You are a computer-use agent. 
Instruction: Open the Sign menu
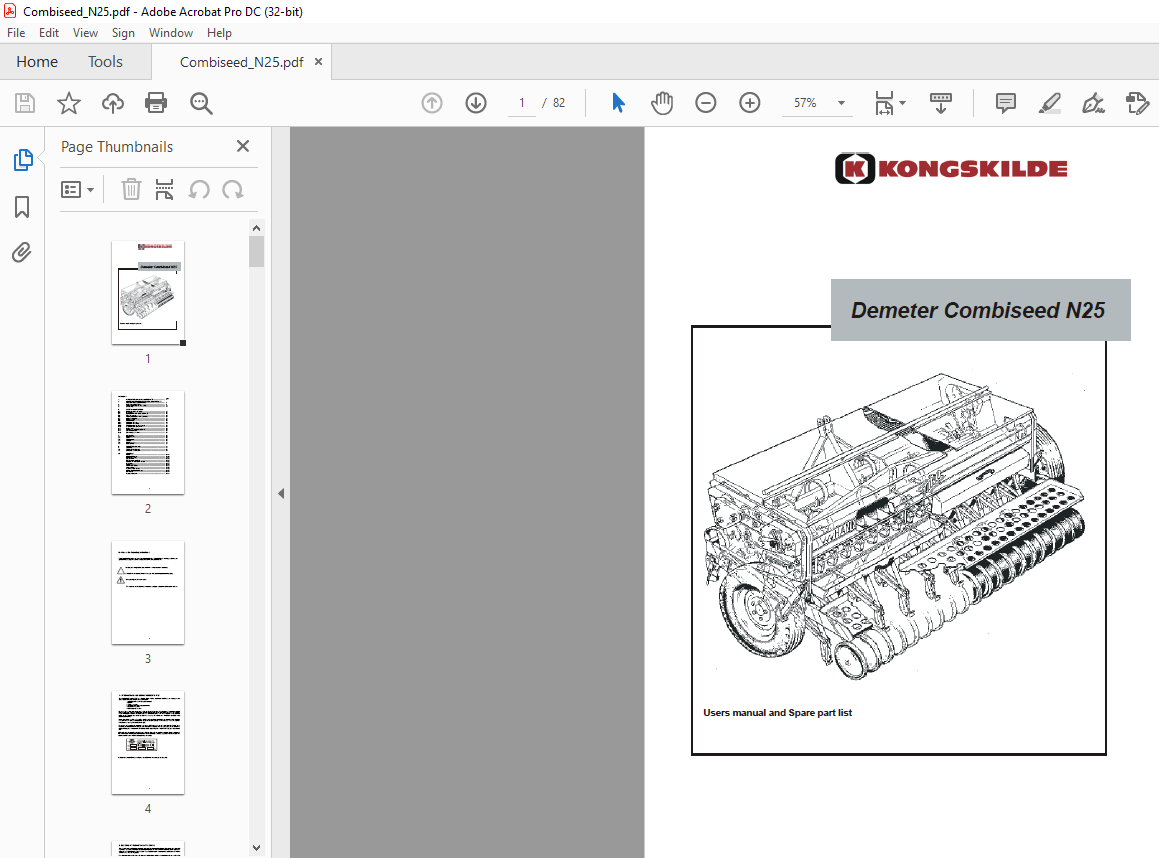[x=123, y=33]
